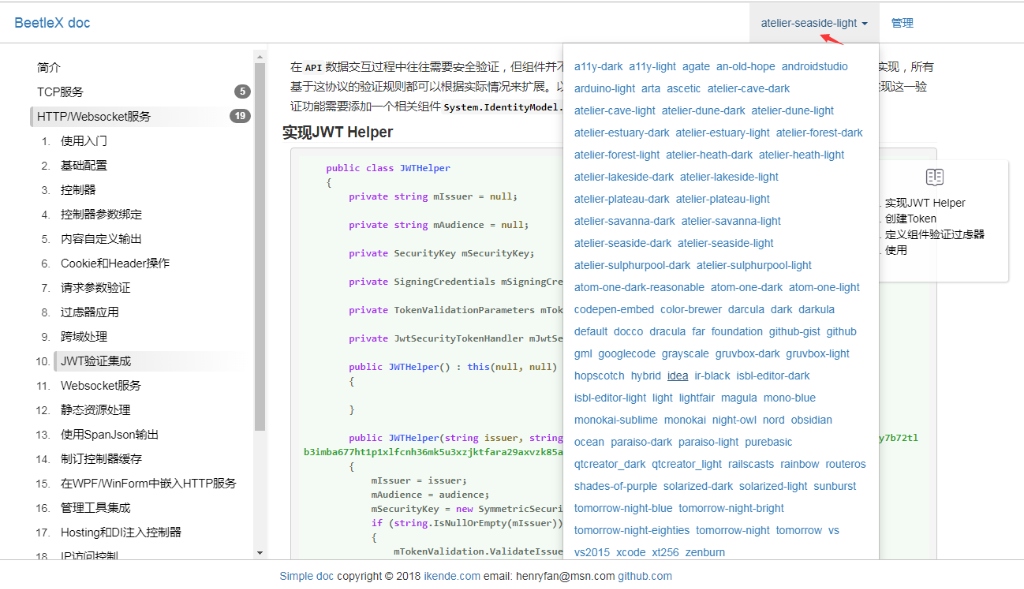Apply the github-gist code theme
The height and width of the screenshot is (589, 1024).
click(x=794, y=332)
